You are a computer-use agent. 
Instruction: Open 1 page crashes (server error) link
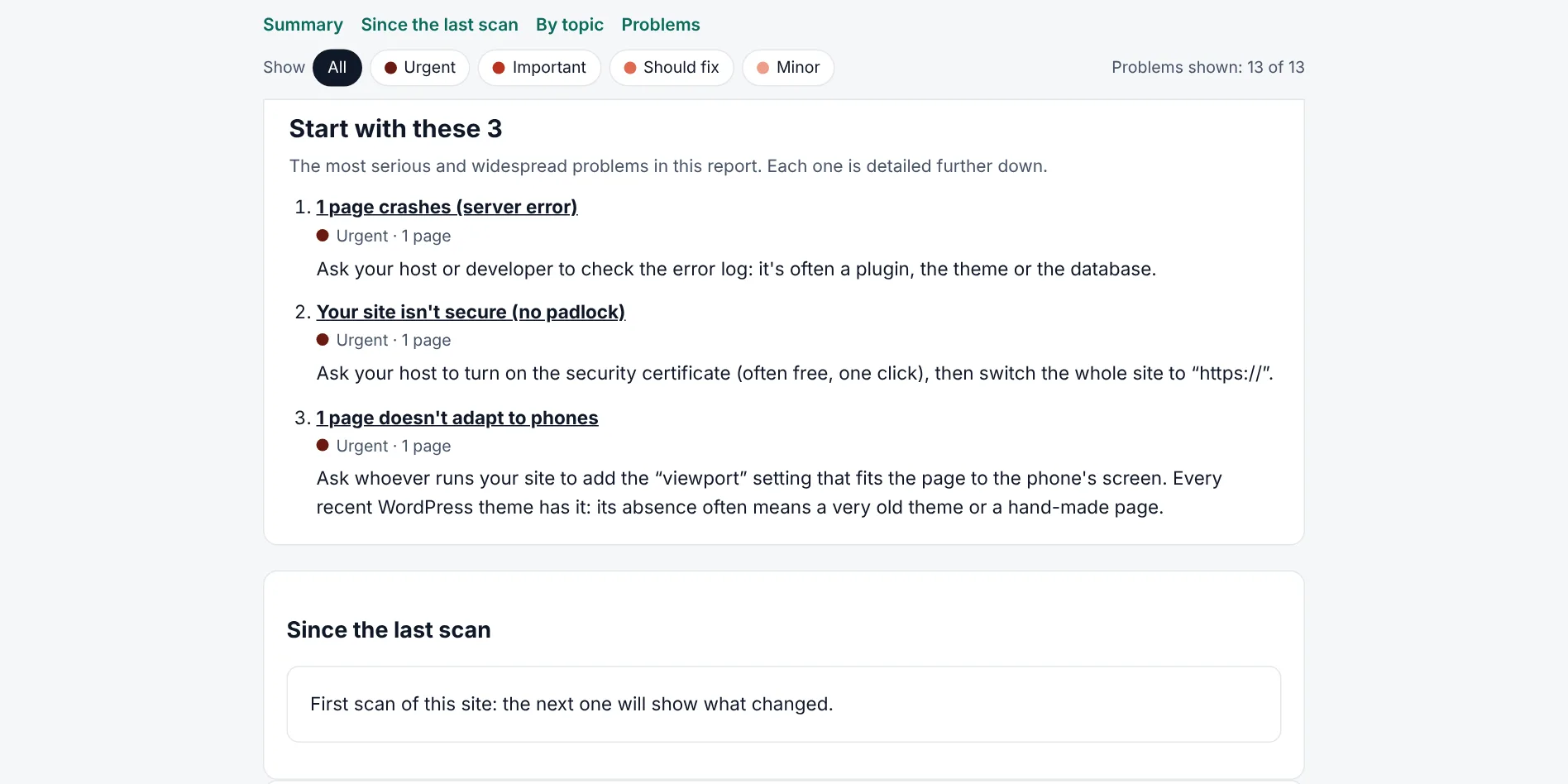[447, 207]
